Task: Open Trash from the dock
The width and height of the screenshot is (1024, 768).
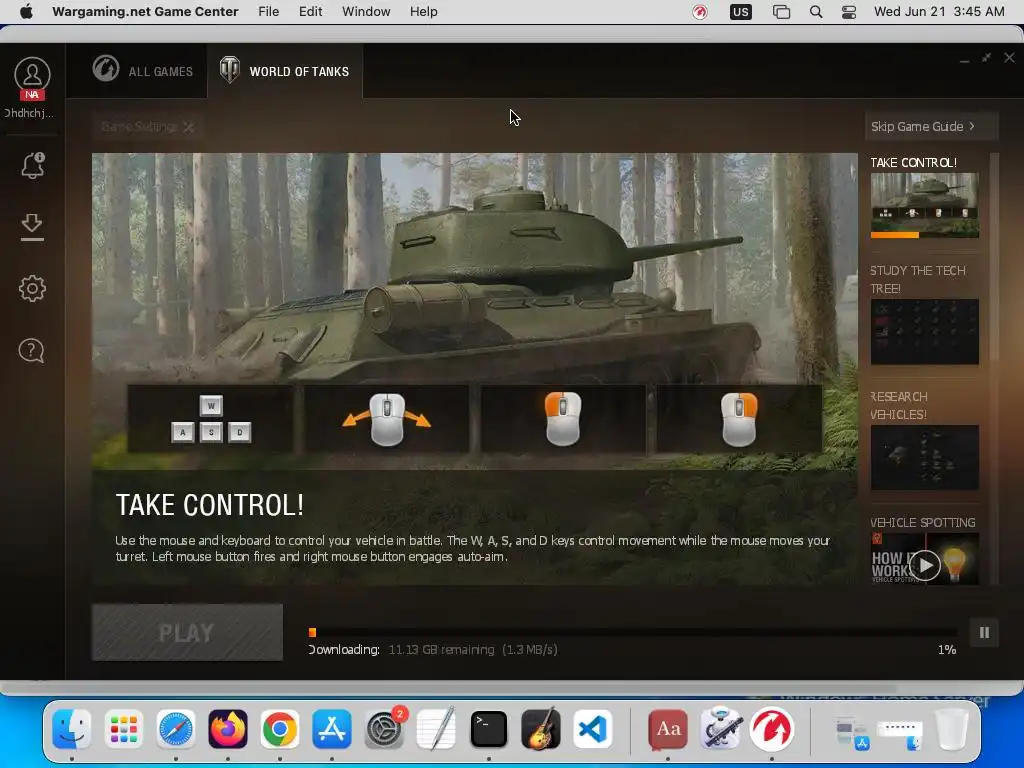Action: [x=952, y=729]
